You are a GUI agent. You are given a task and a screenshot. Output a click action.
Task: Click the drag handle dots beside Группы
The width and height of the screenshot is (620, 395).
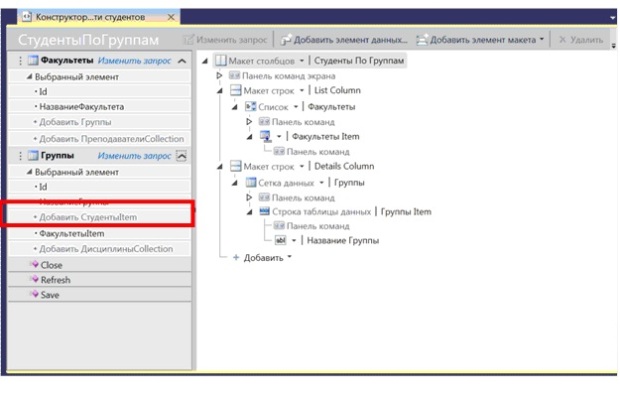20,156
